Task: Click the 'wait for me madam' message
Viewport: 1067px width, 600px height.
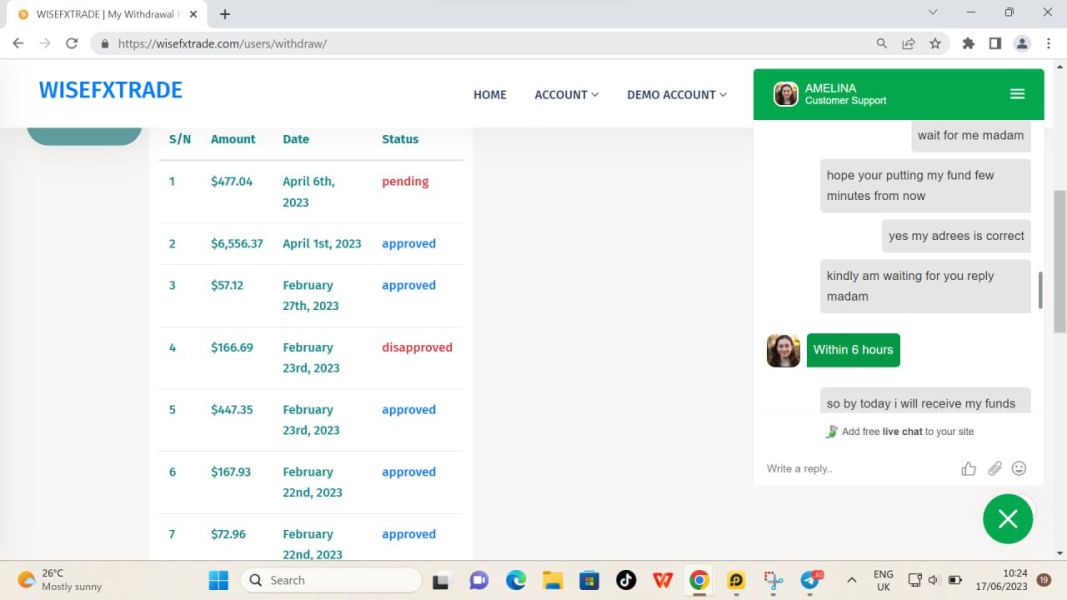Action: click(970, 135)
